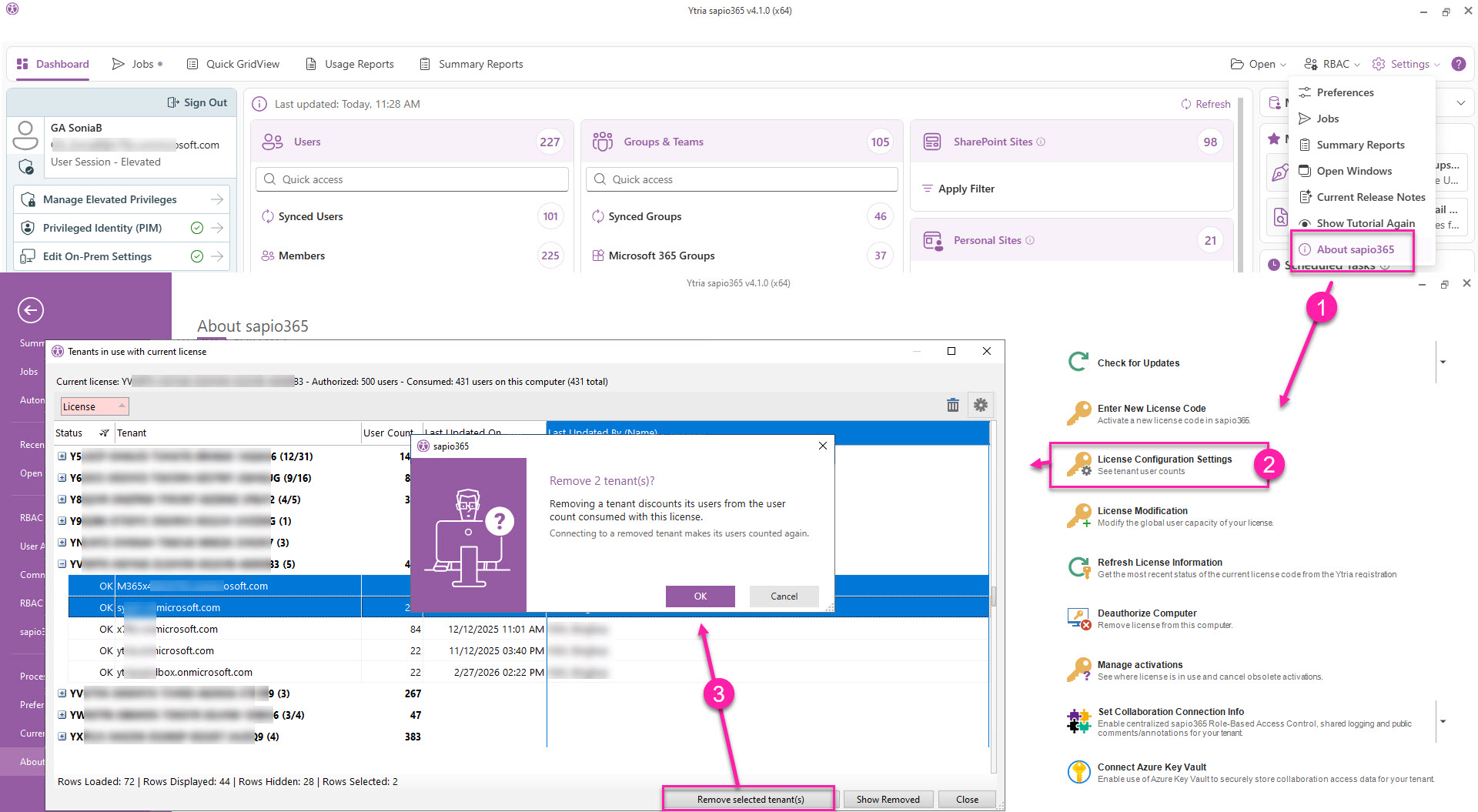Expand the license row ending in (12/31)
This screenshot has height=812, width=1478.
(x=62, y=456)
